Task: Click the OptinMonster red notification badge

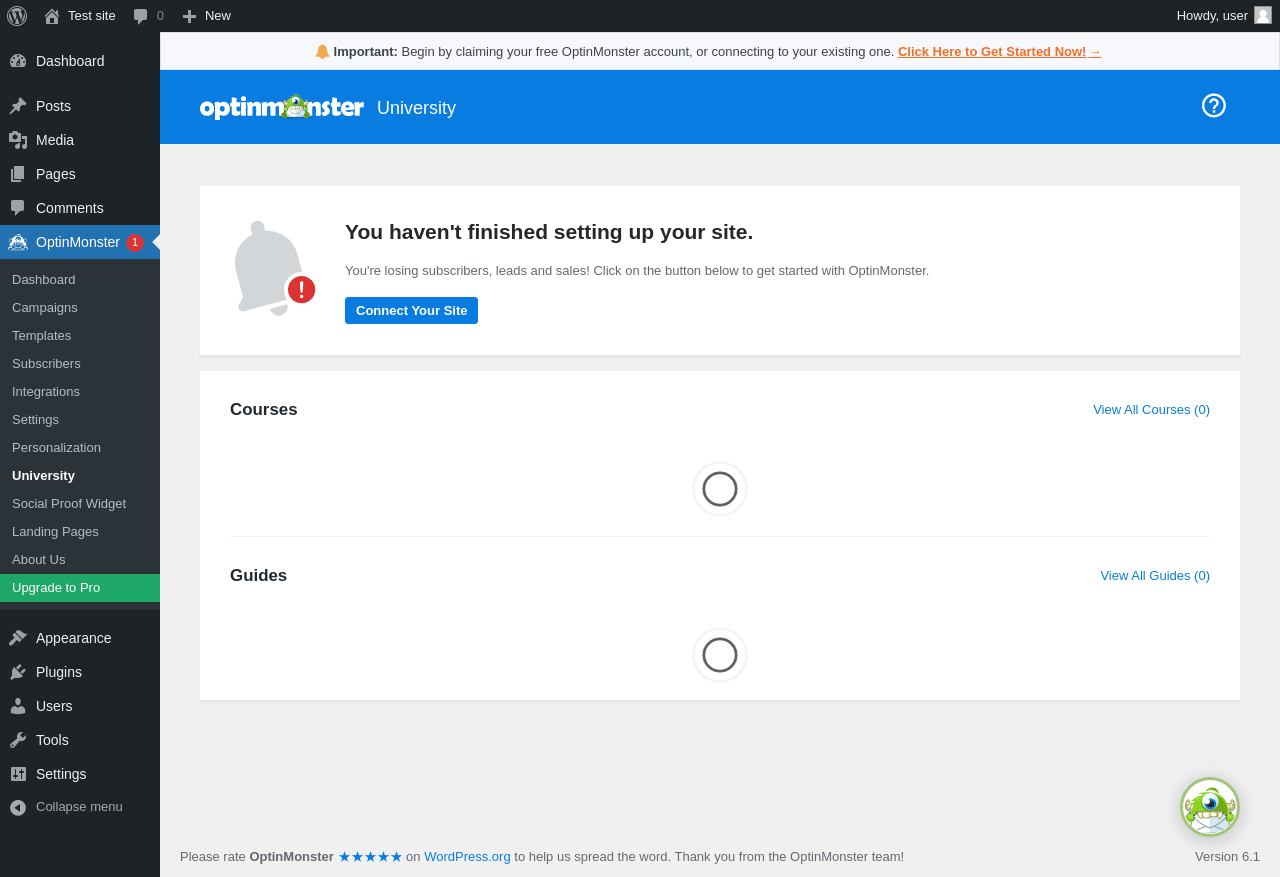Action: click(x=135, y=242)
